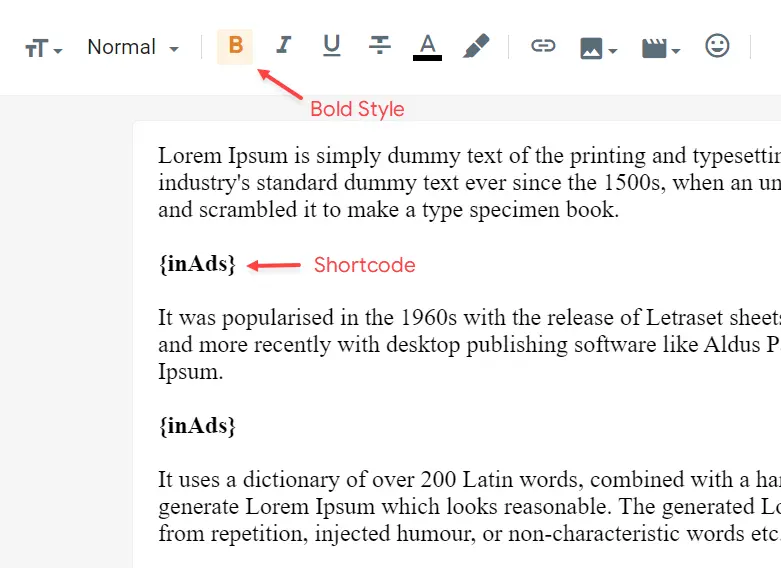Viewport: 781px width, 568px height.
Task: Click the insert image picture icon
Action: tap(592, 47)
